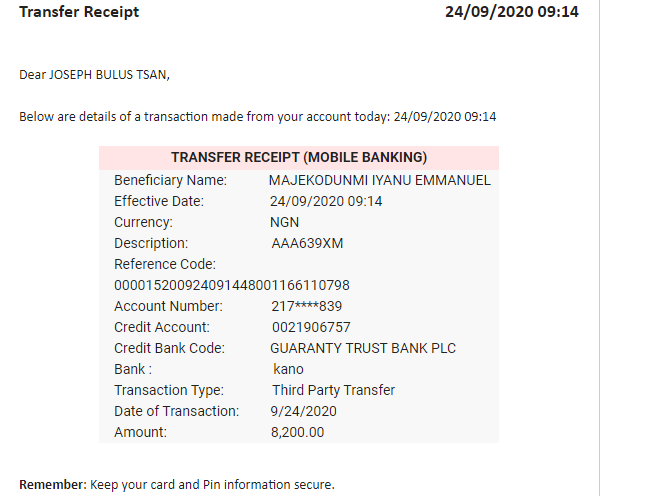This screenshot has height=496, width=671.
Task: Click the Transfer Receipt heading
Action: tap(79, 12)
